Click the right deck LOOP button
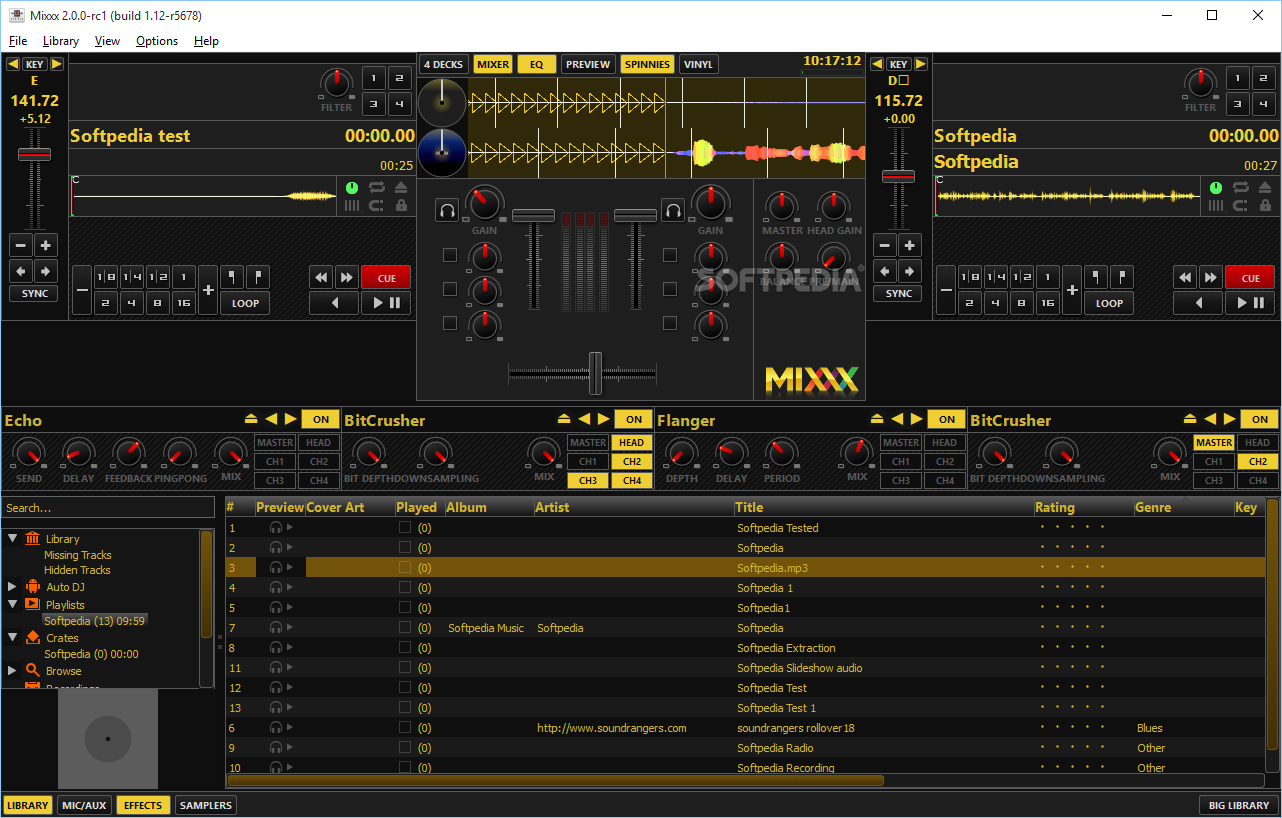 (1109, 303)
